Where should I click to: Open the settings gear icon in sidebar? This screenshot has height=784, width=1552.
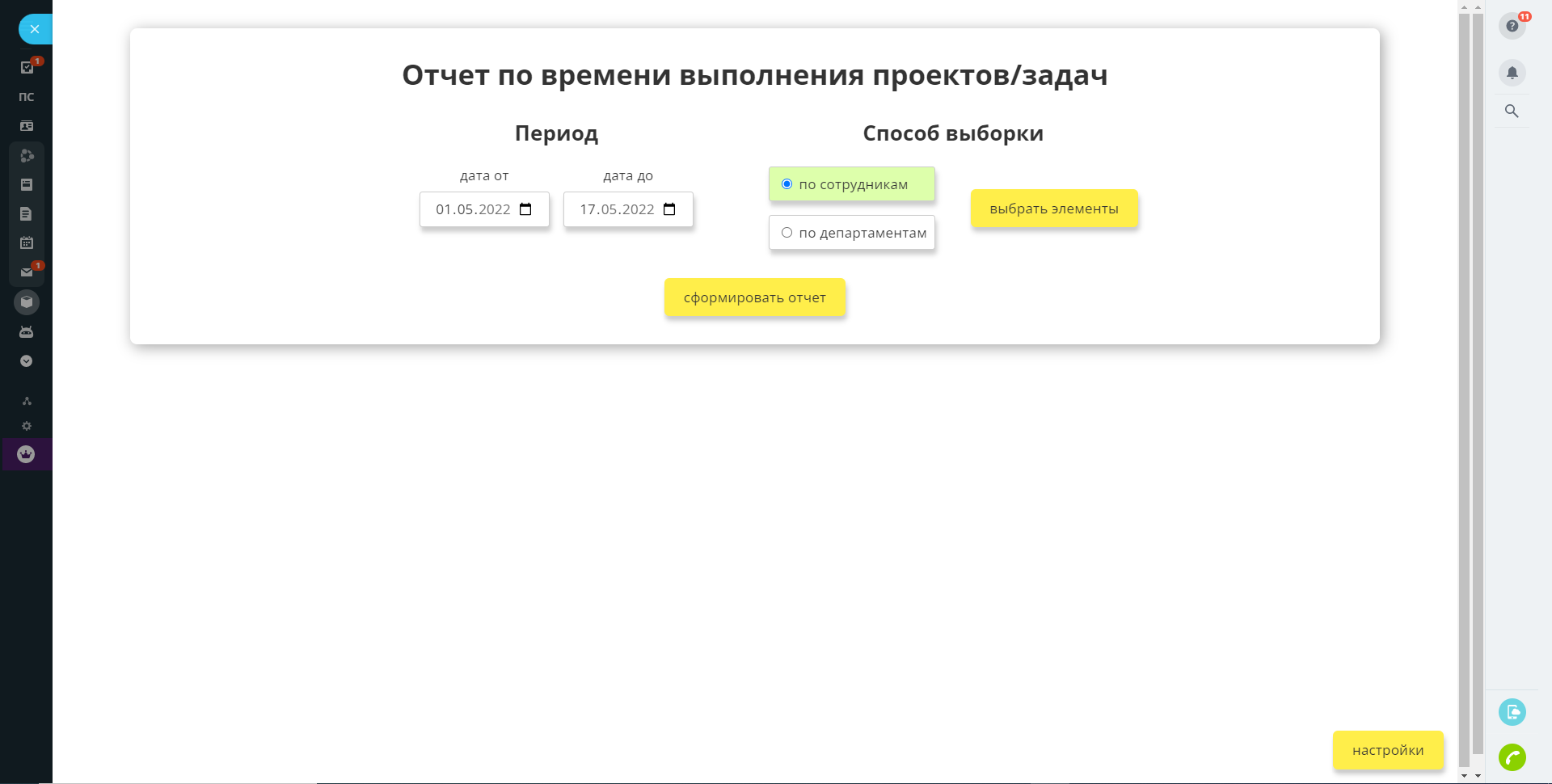27,426
